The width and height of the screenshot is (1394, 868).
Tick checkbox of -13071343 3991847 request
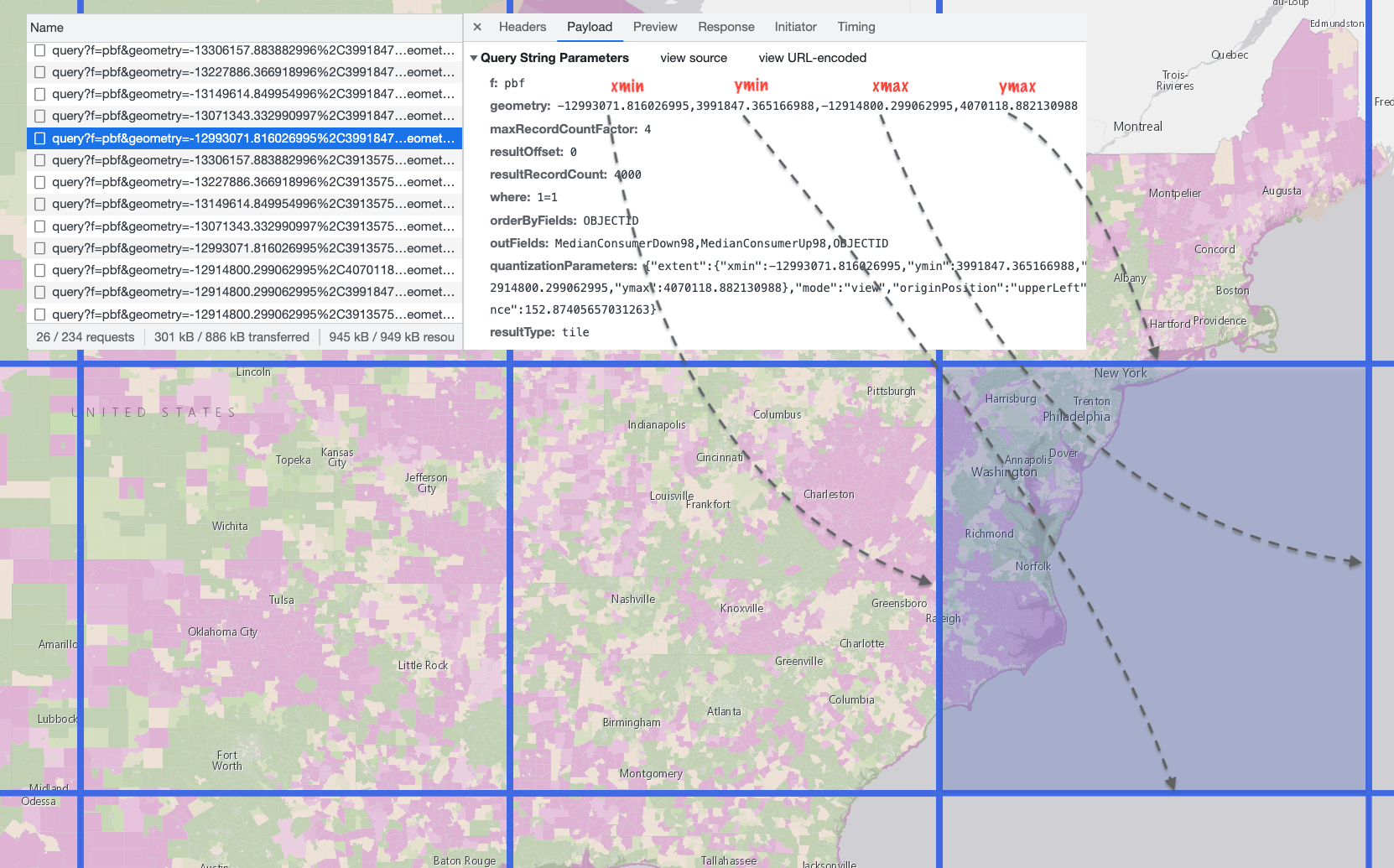(x=39, y=116)
